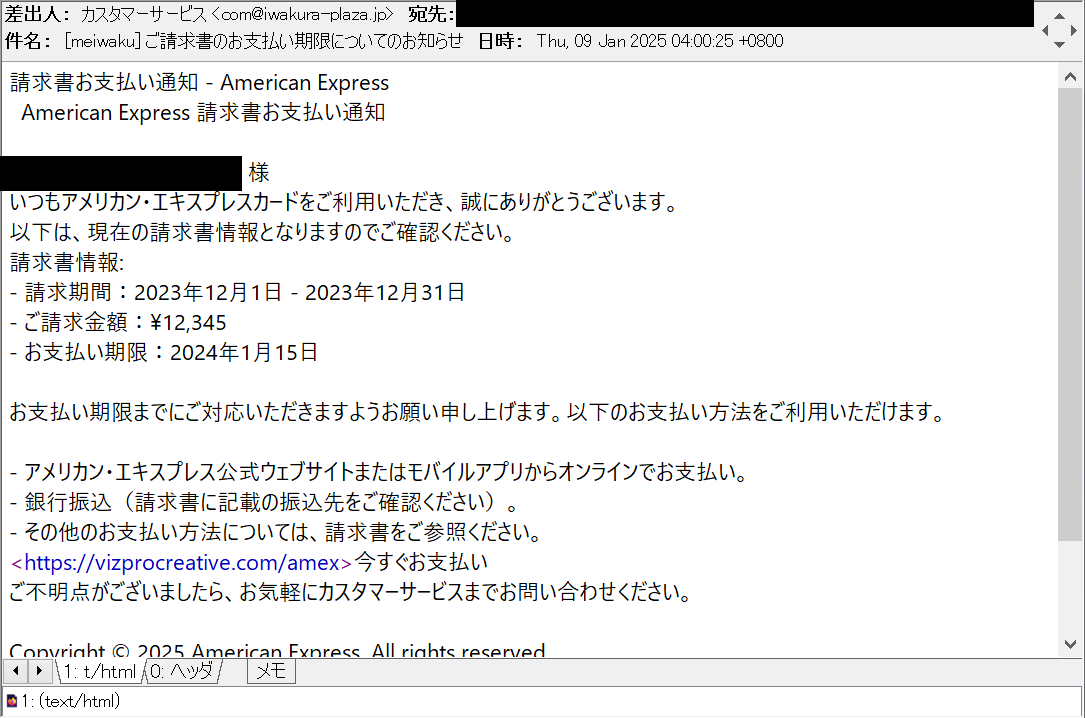
Task: Click the subject line text ご請求書のお支払い期限についてのお知らせ
Action: click(304, 42)
